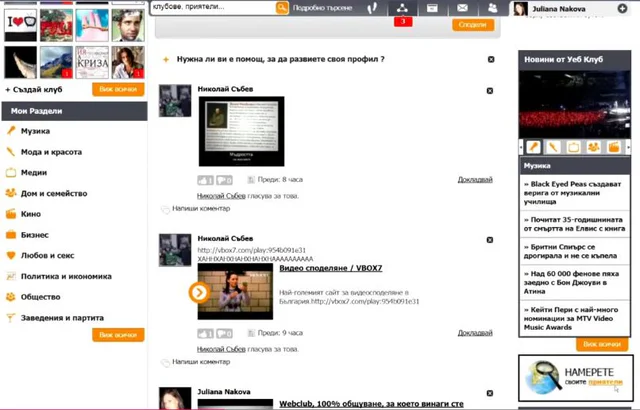The height and width of the screenshot is (410, 640).
Task: Open the Black Eyed Peas news item
Action: pyautogui.click(x=573, y=193)
